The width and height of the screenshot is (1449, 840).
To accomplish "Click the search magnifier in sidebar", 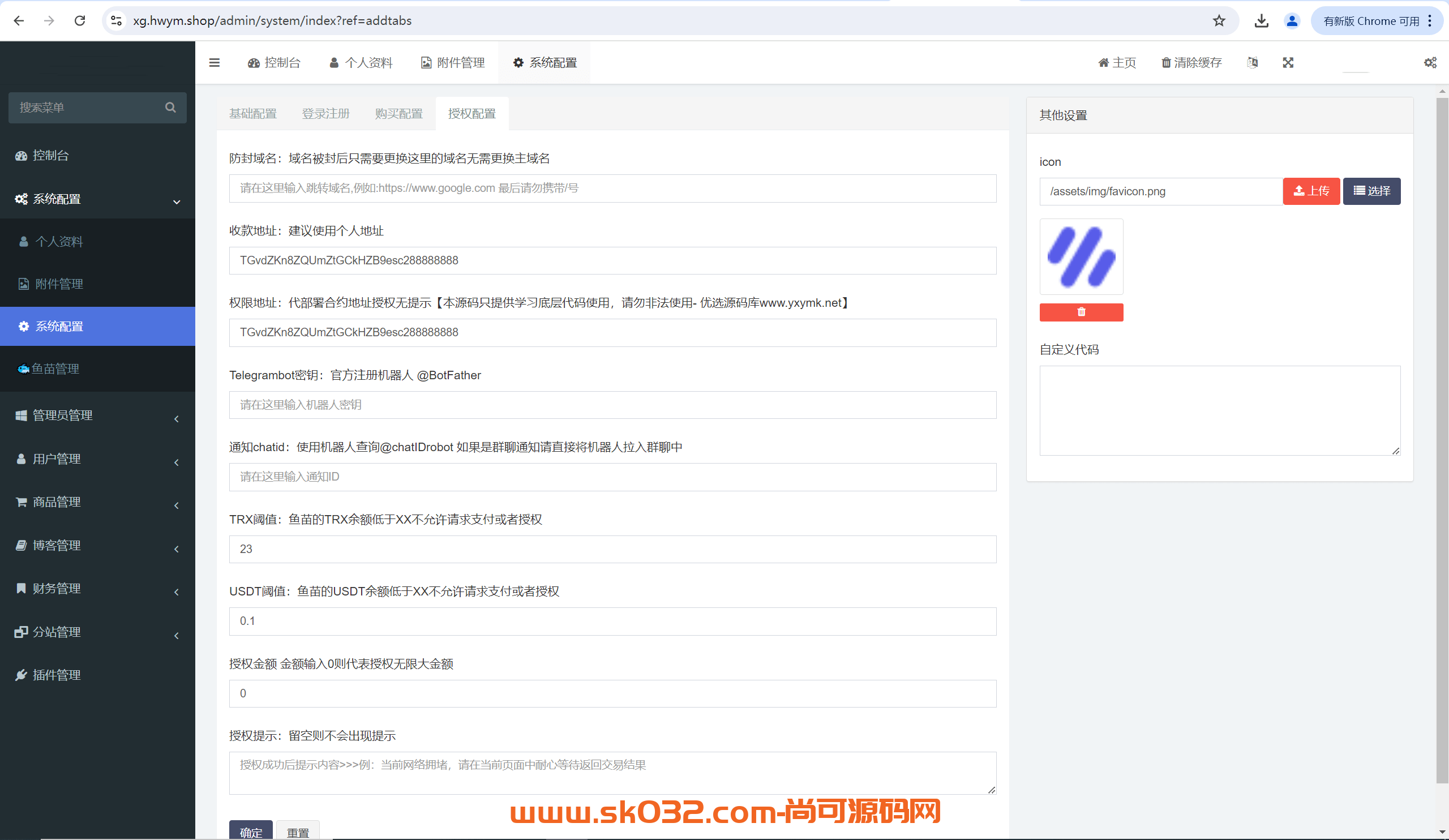I will coord(170,108).
